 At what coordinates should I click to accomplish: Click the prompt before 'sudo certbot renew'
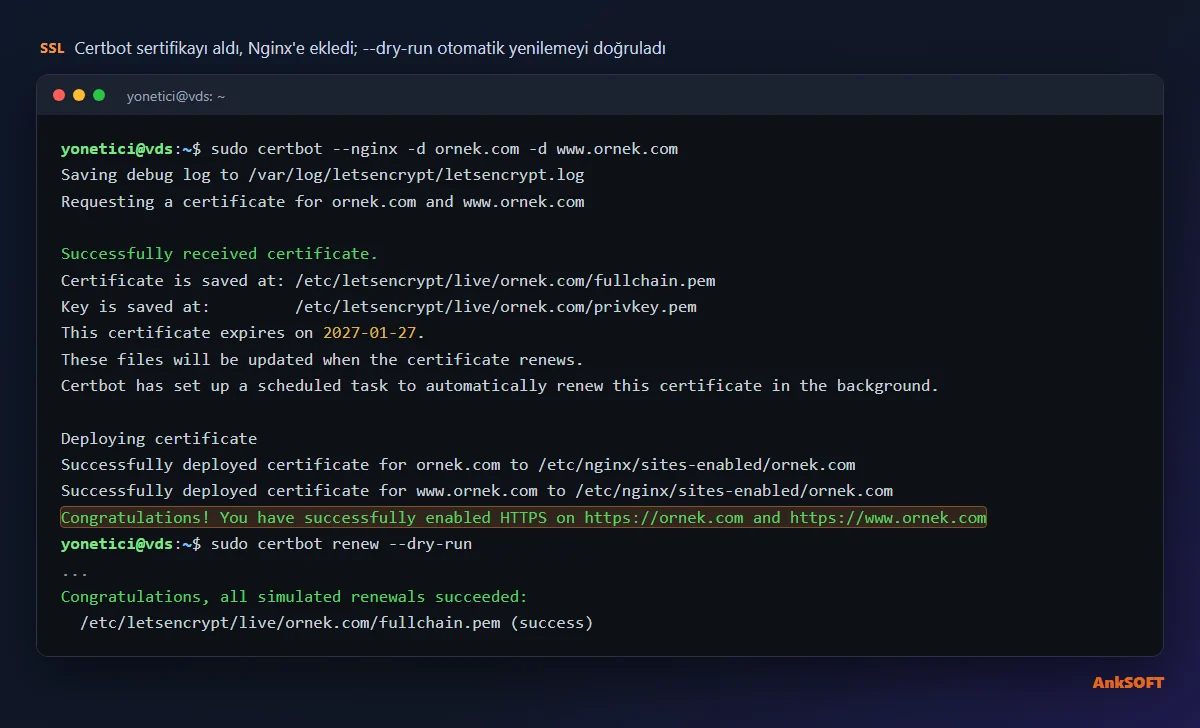[x=130, y=544]
